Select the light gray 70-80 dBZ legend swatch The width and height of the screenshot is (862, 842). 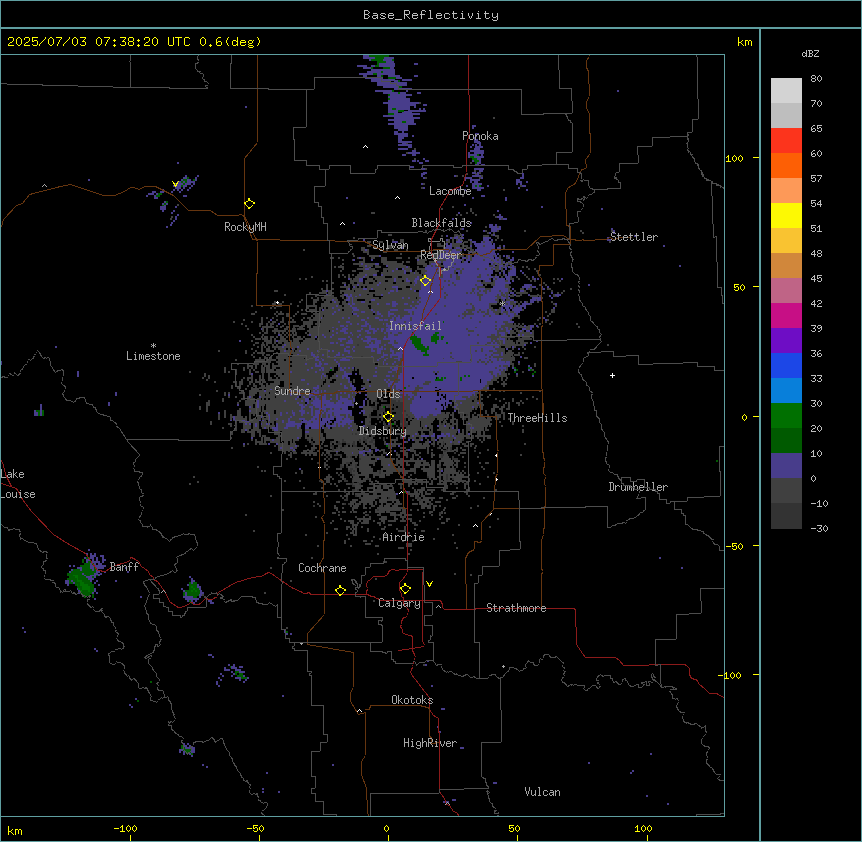[786, 91]
